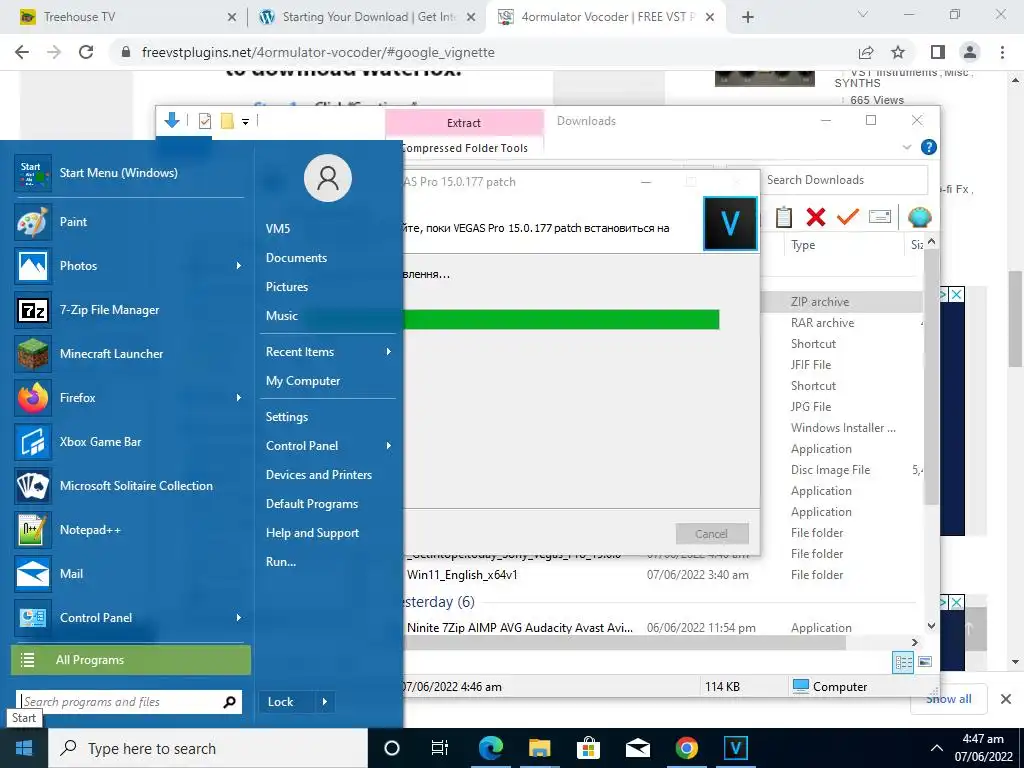Open Paint from the start menu
This screenshot has height=768, width=1024.
127,222
